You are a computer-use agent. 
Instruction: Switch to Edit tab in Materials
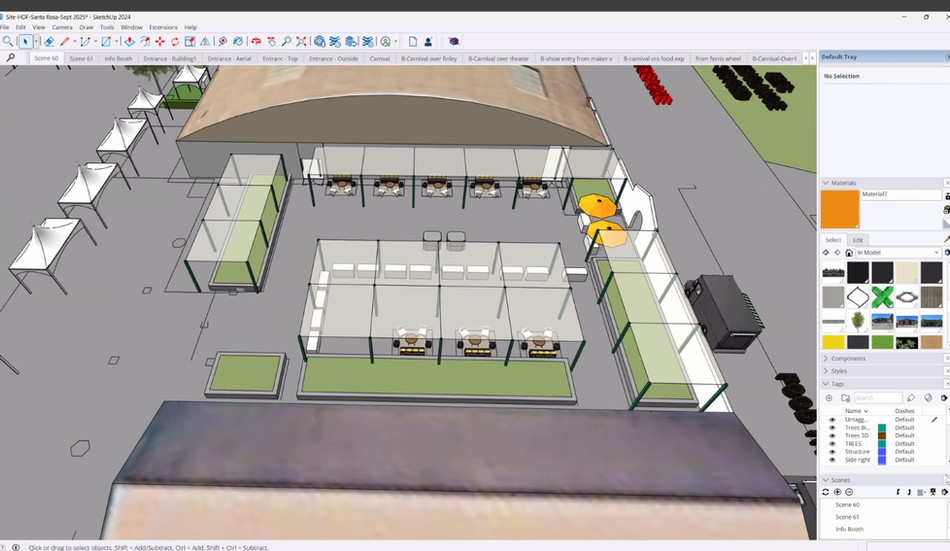(858, 240)
